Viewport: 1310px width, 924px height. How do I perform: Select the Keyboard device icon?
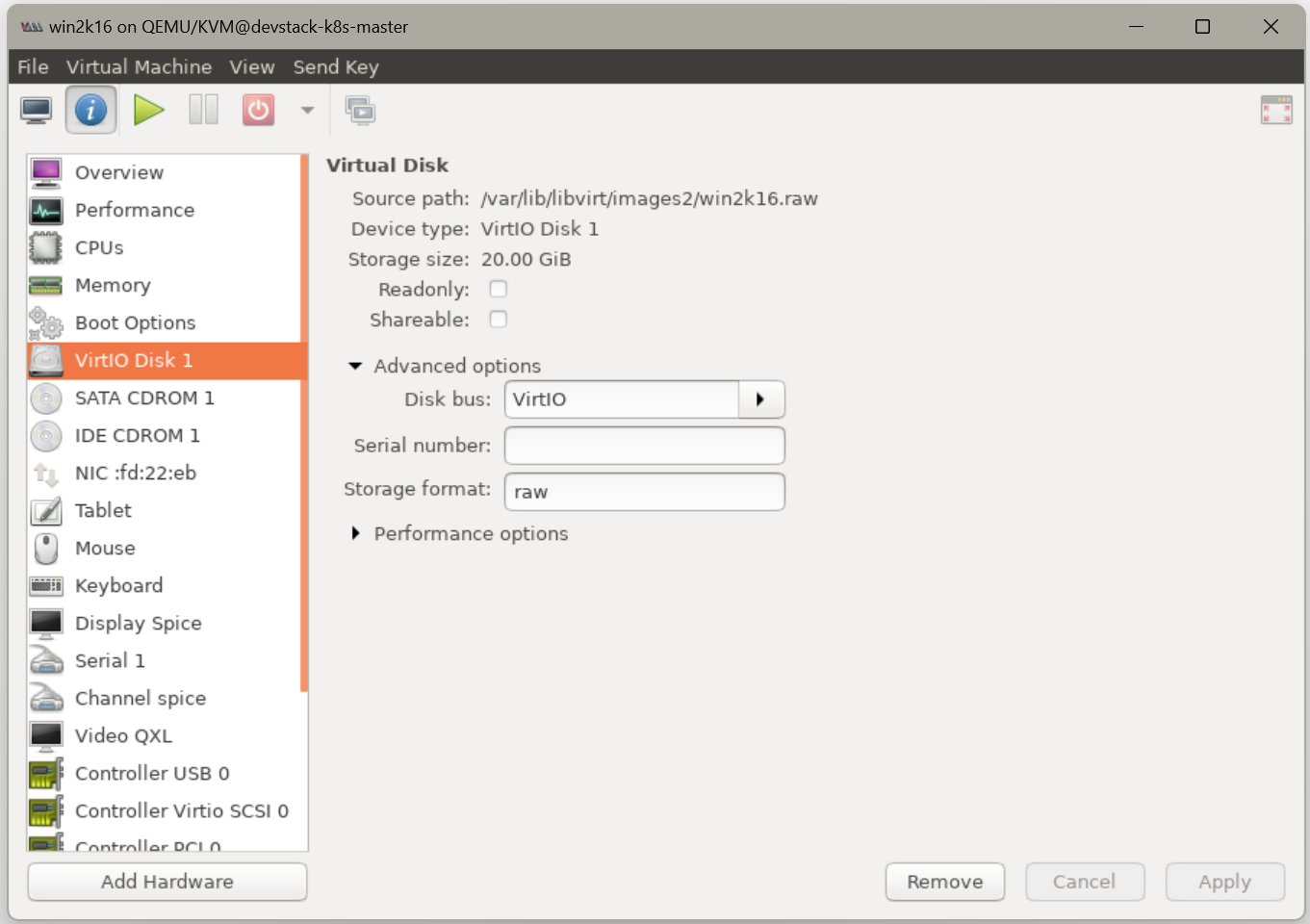click(x=46, y=585)
